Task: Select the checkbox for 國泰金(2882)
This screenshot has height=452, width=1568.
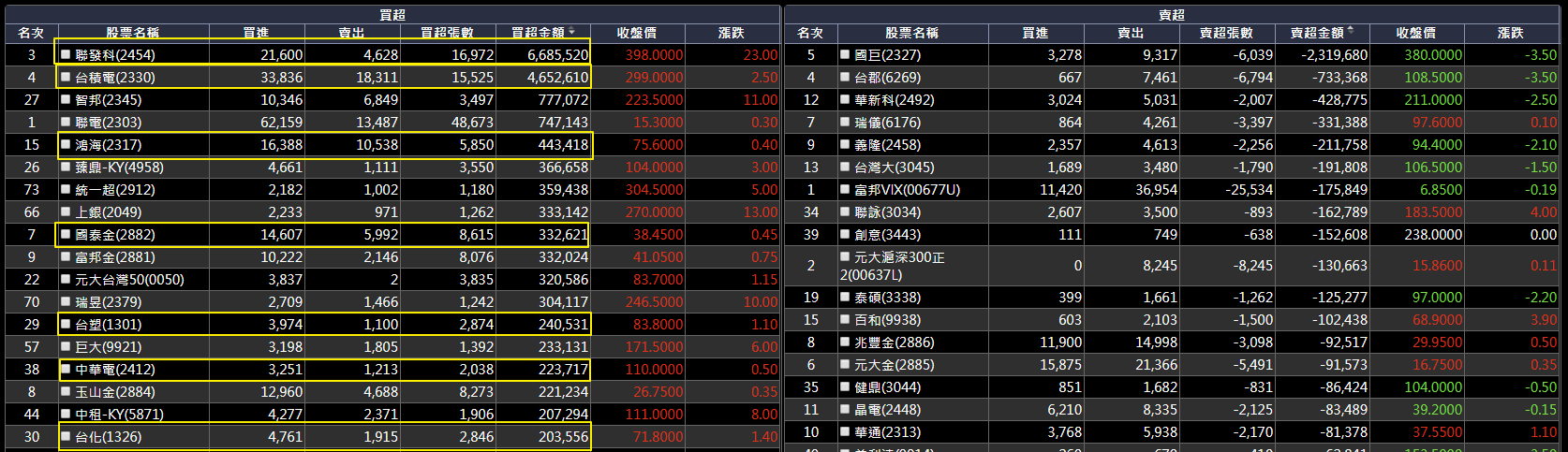Action: point(66,234)
